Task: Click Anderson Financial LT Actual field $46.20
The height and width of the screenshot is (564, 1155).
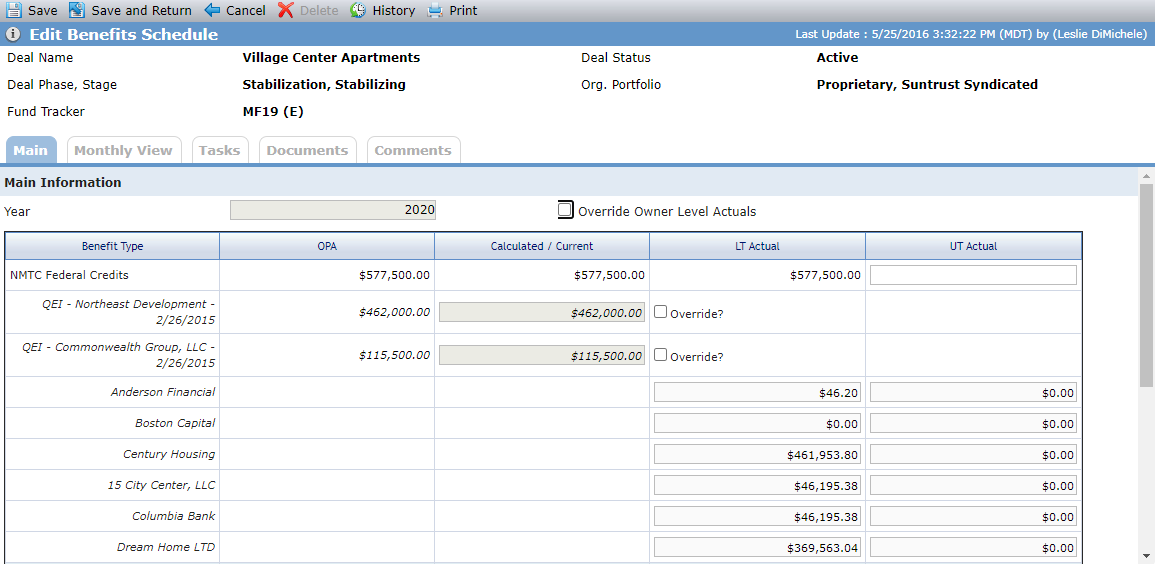Action: (x=757, y=392)
